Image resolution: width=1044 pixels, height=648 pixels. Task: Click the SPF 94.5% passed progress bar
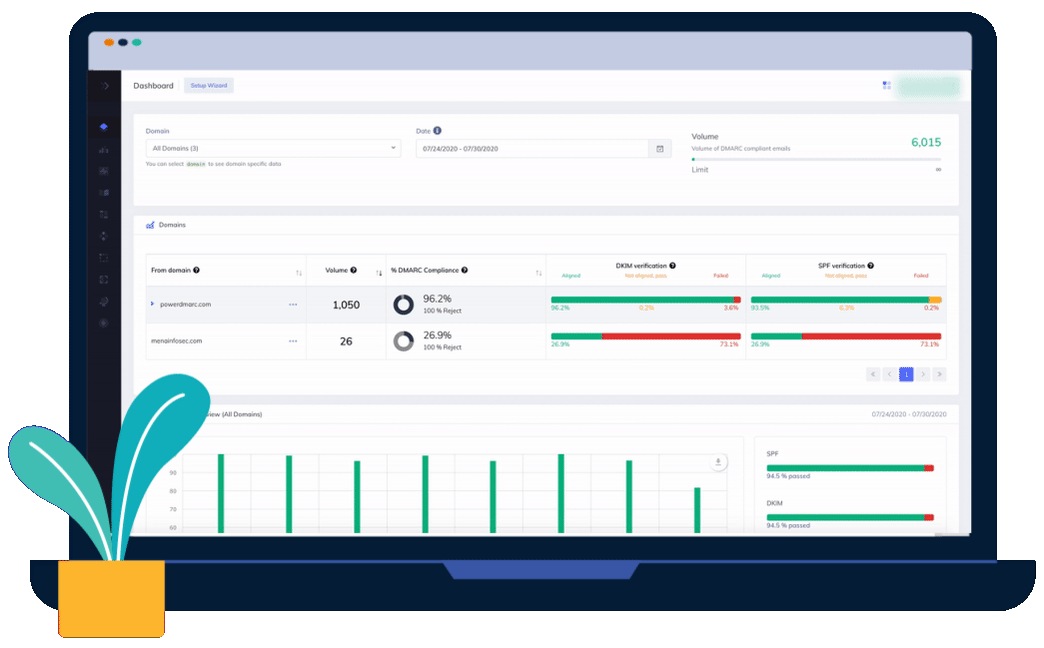(x=848, y=466)
